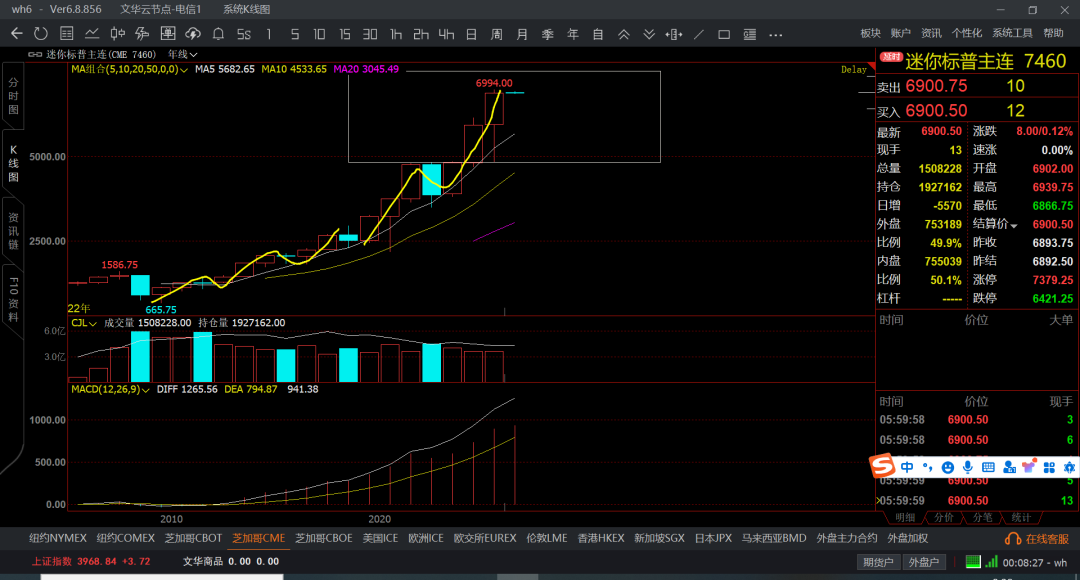Toggle the 日 daily period button
Image resolution: width=1080 pixels, height=580 pixels.
tap(471, 34)
